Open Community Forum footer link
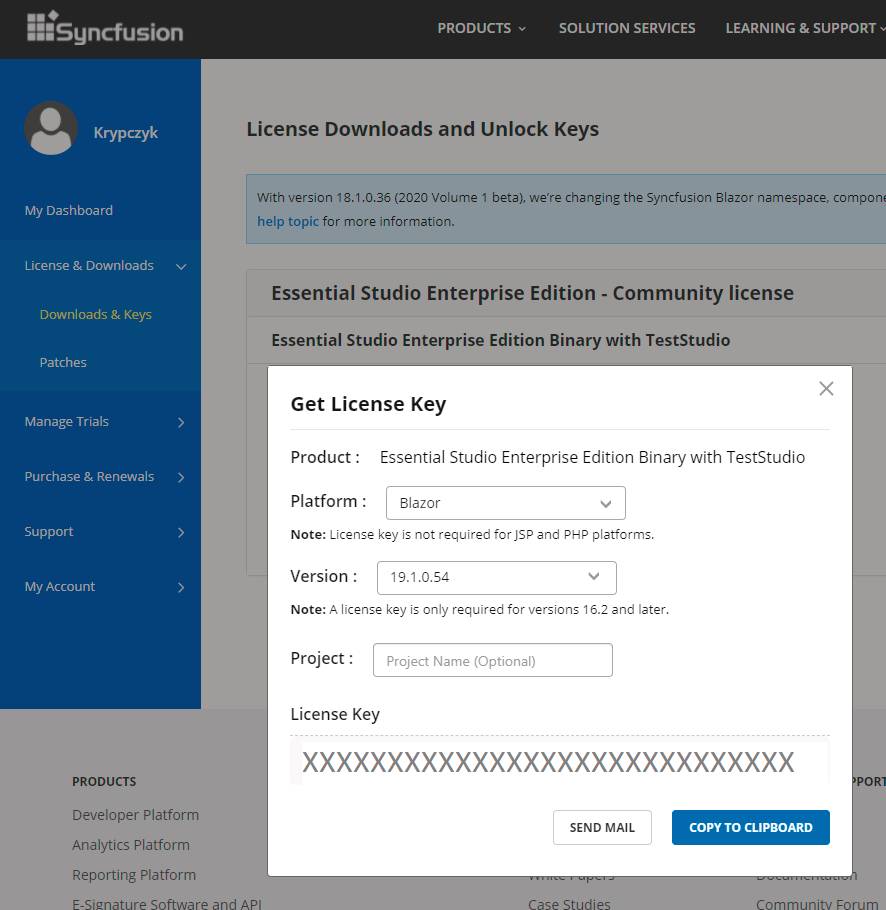The height and width of the screenshot is (910, 886). click(x=817, y=904)
